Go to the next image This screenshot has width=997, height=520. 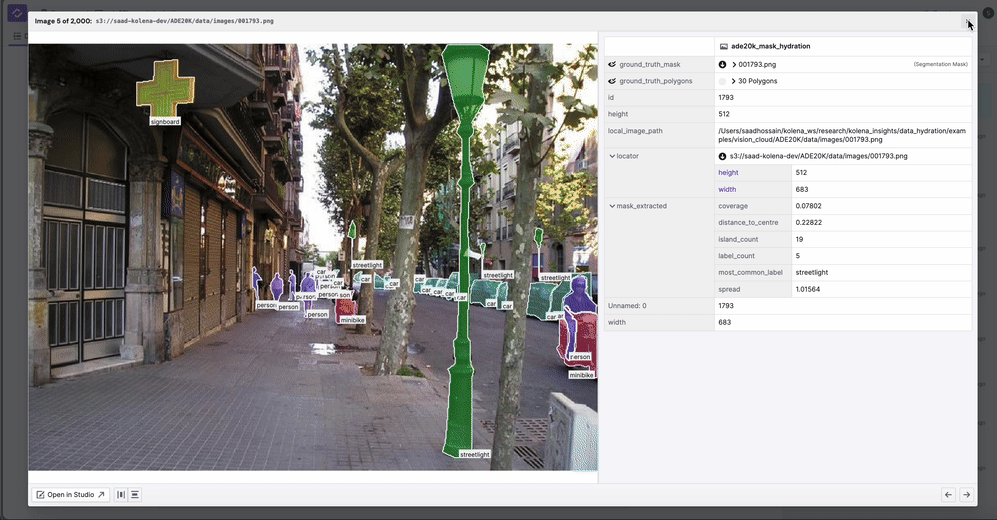966,495
